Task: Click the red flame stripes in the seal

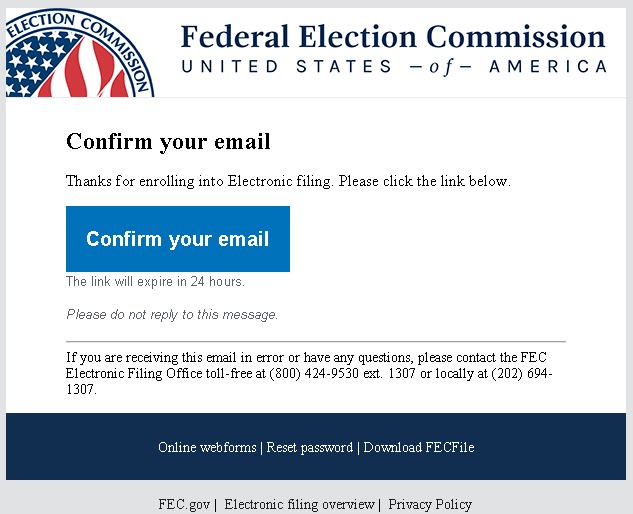Action: [87, 69]
